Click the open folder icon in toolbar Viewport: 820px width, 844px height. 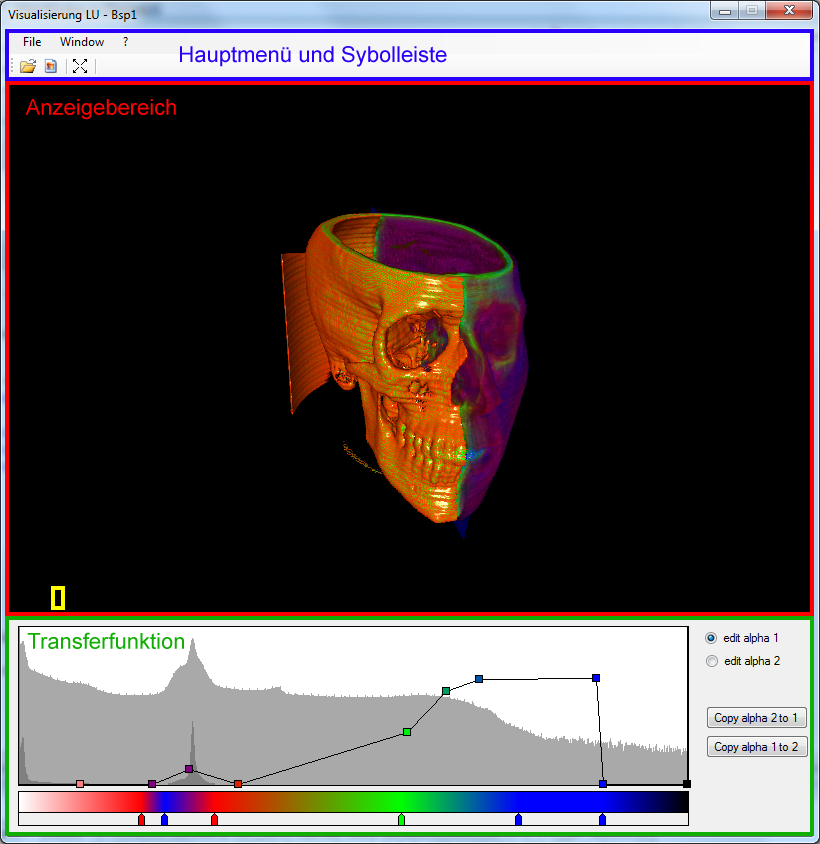(28, 66)
